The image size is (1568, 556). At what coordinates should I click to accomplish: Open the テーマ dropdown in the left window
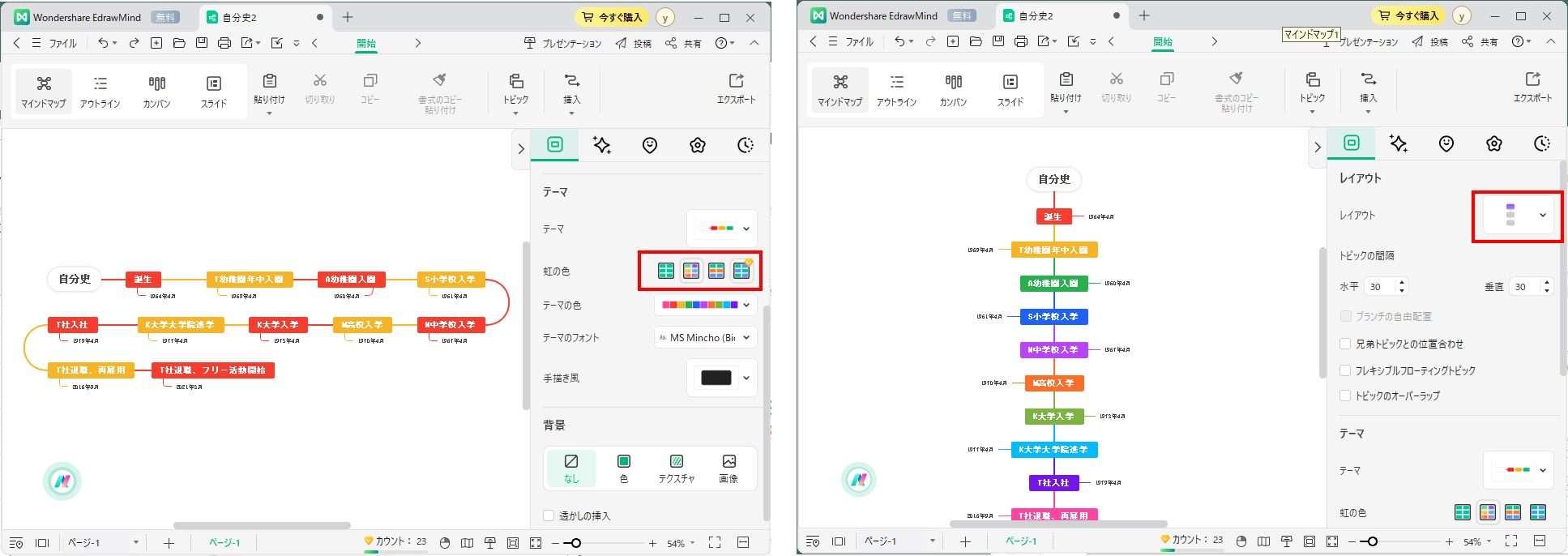722,229
